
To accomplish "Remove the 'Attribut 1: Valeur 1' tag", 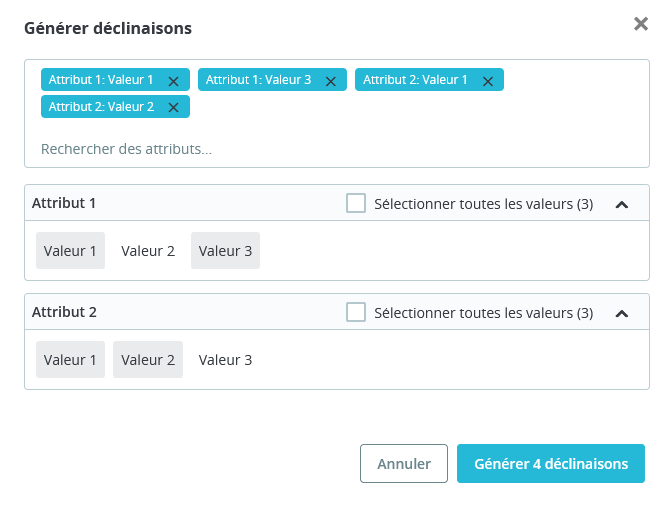I will [x=173, y=81].
